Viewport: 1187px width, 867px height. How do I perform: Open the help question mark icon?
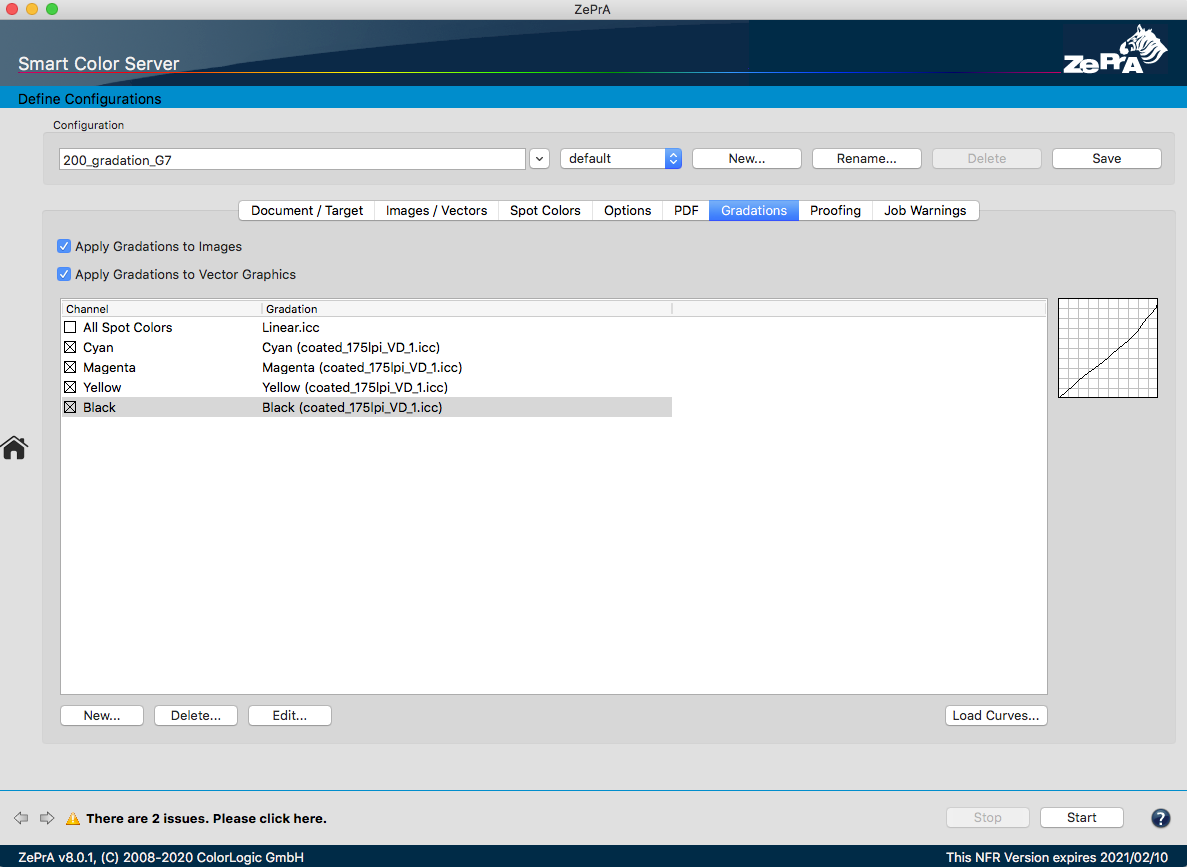point(1160,818)
